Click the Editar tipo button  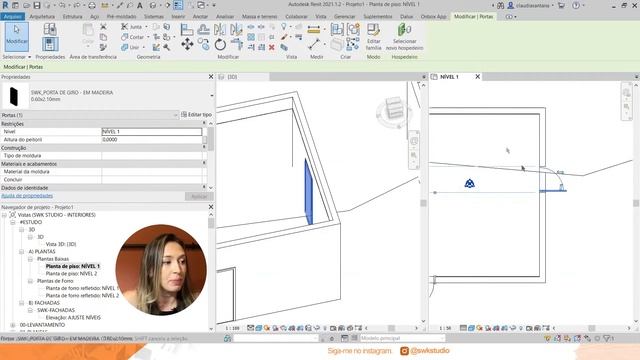(196, 115)
